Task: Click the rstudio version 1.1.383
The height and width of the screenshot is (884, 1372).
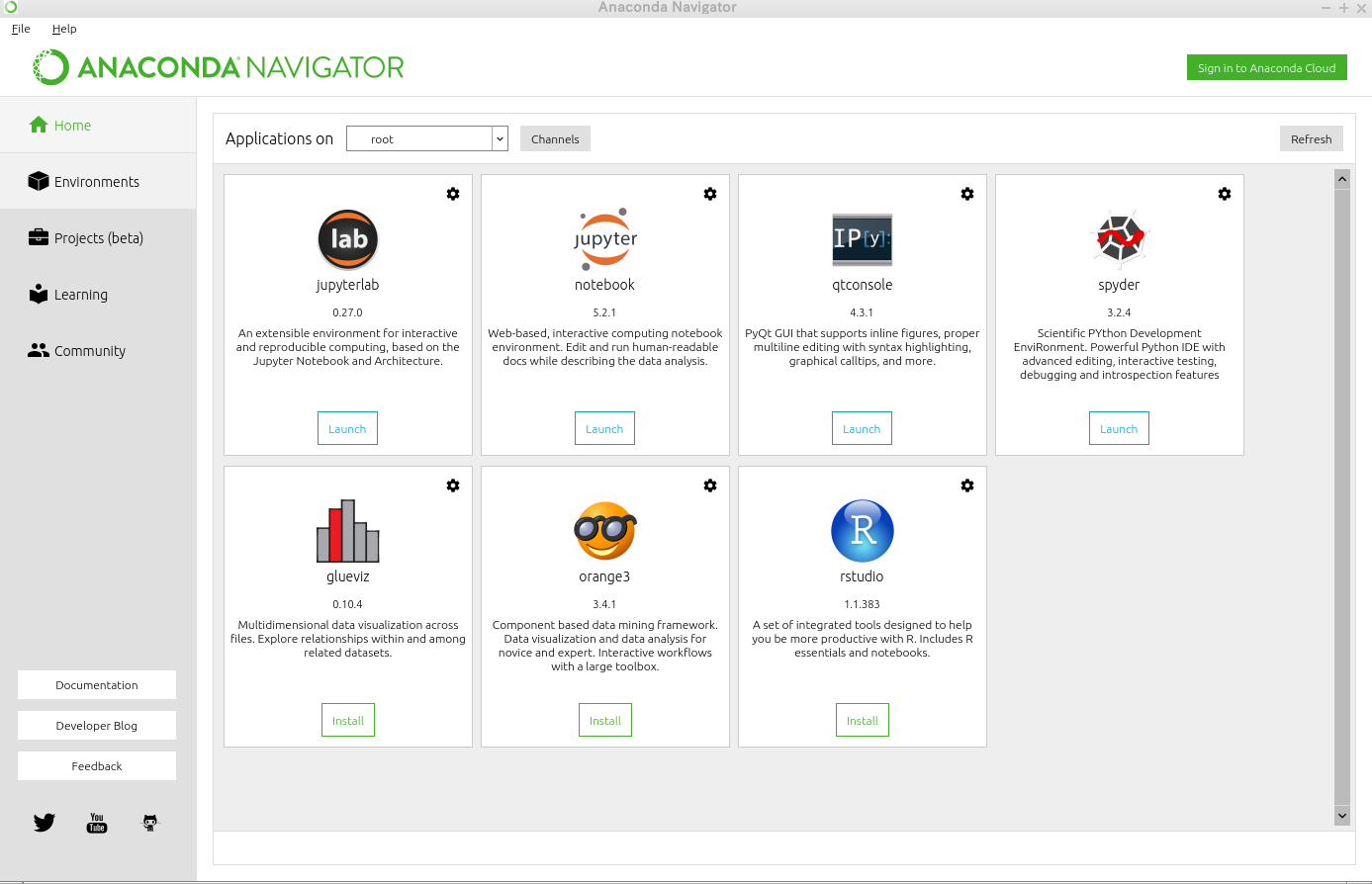Action: (x=862, y=604)
